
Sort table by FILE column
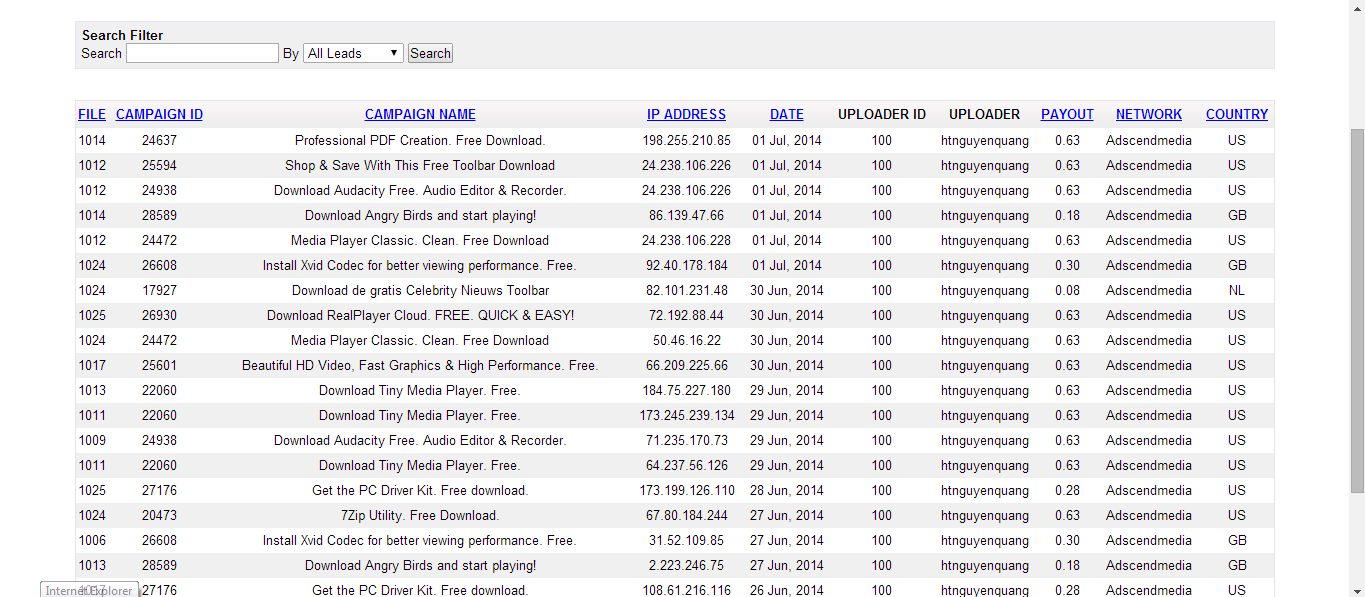pos(92,114)
